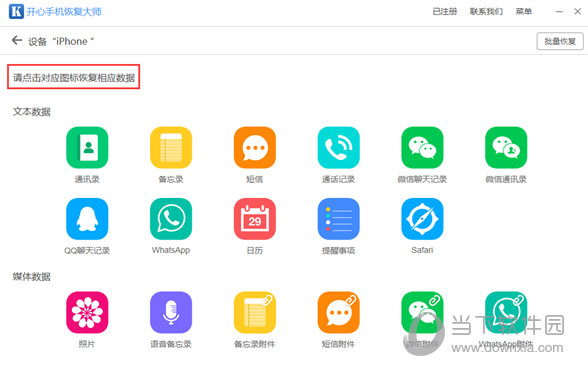Open the 菜单 menu in title bar
588x377 pixels.
(x=524, y=12)
